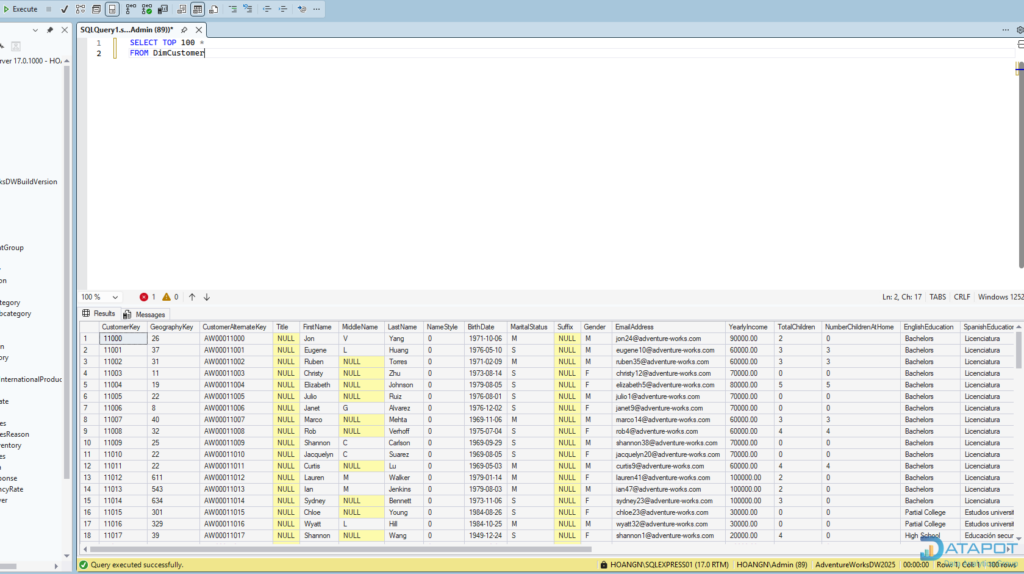Click line number 2 in the editor gutter
Image resolution: width=1024 pixels, height=574 pixels.
(x=99, y=54)
